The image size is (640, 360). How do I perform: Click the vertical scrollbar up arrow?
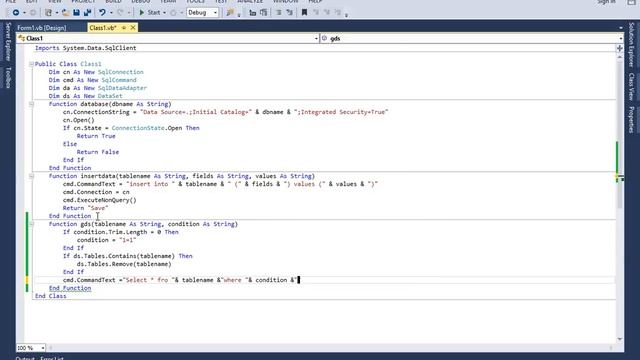[x=620, y=58]
